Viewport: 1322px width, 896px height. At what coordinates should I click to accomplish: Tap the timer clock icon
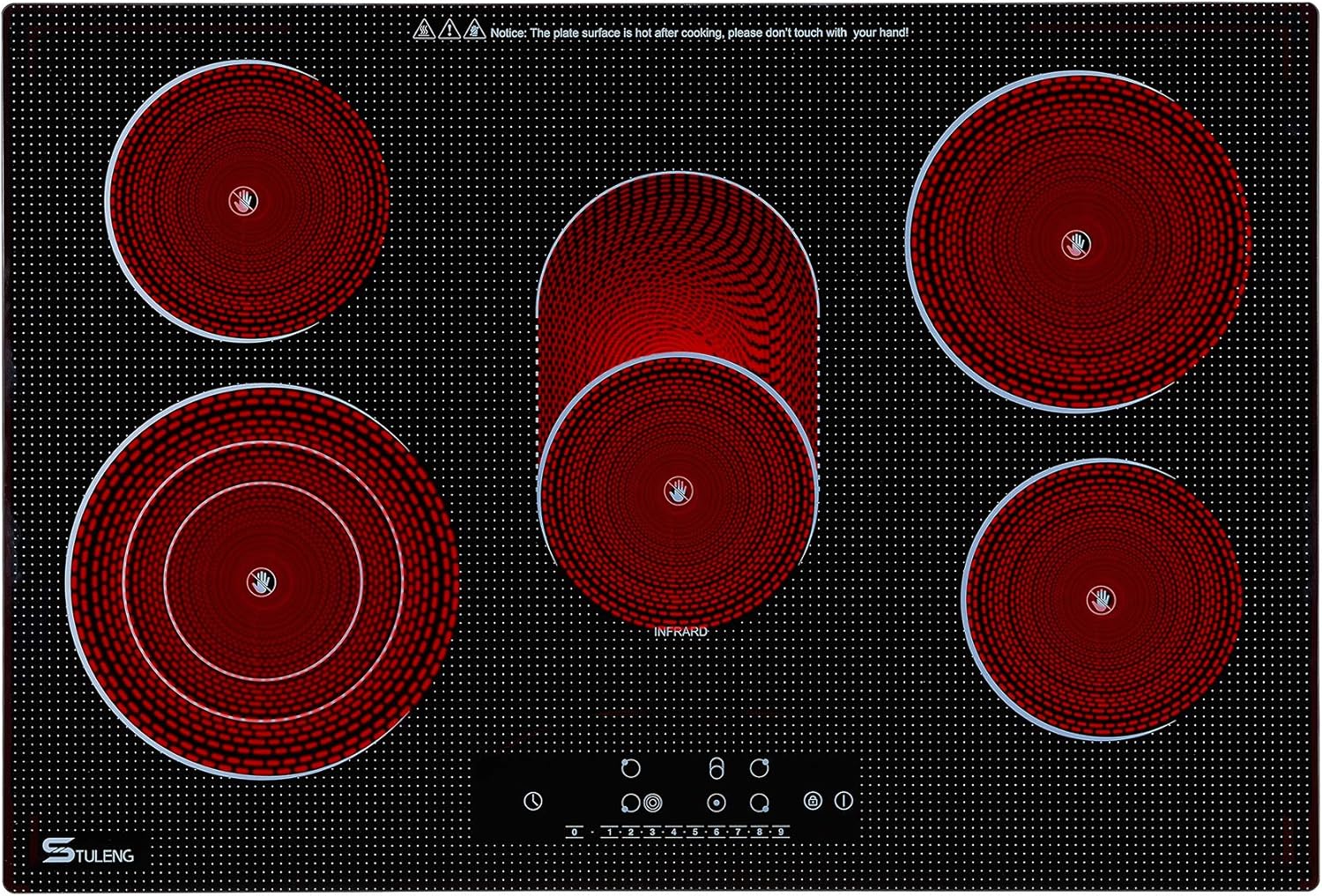tap(533, 801)
